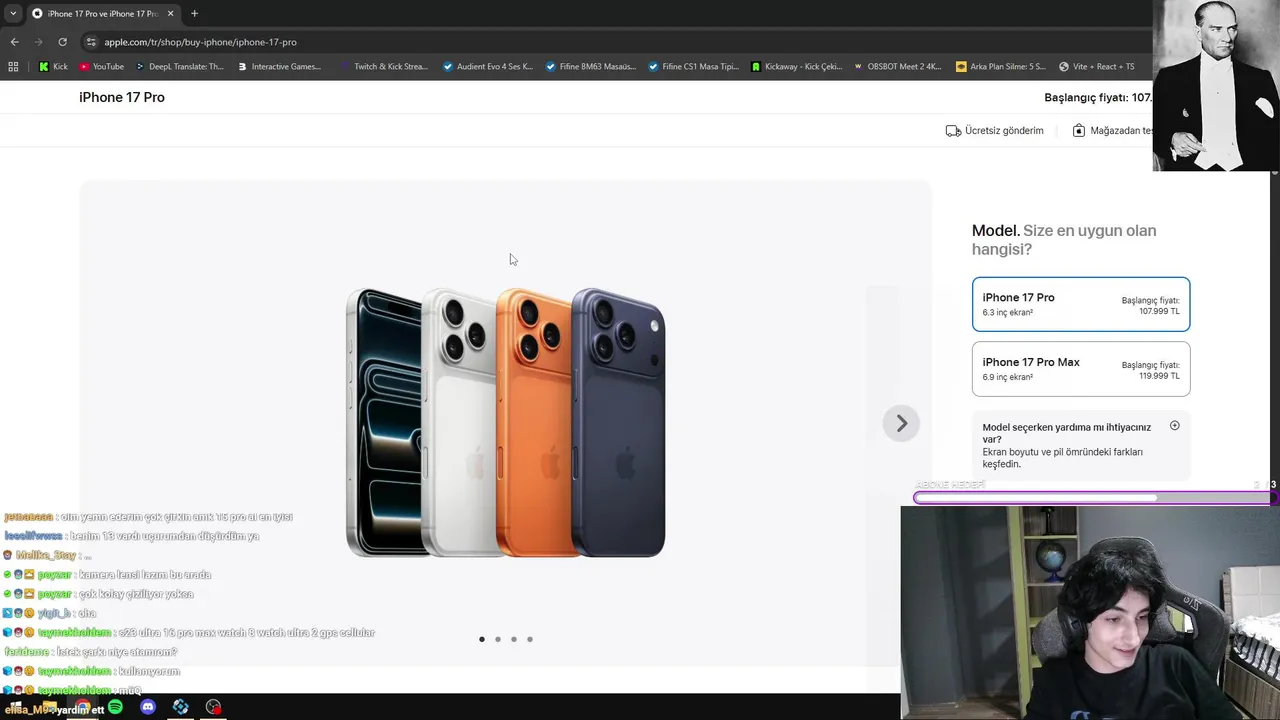This screenshot has height=720, width=1280.
Task: Open Fifine BM63 bookmark
Action: click(x=590, y=67)
